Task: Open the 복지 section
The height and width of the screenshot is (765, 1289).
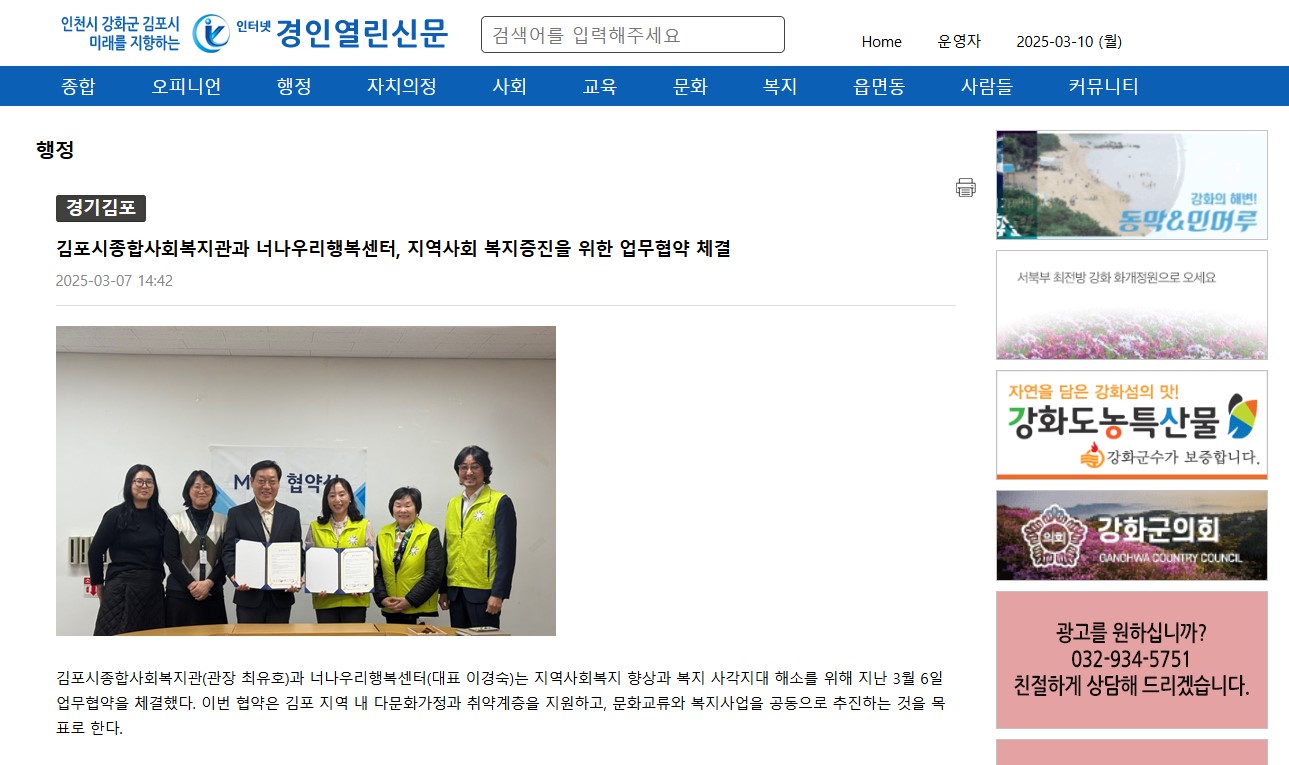Action: [x=780, y=86]
